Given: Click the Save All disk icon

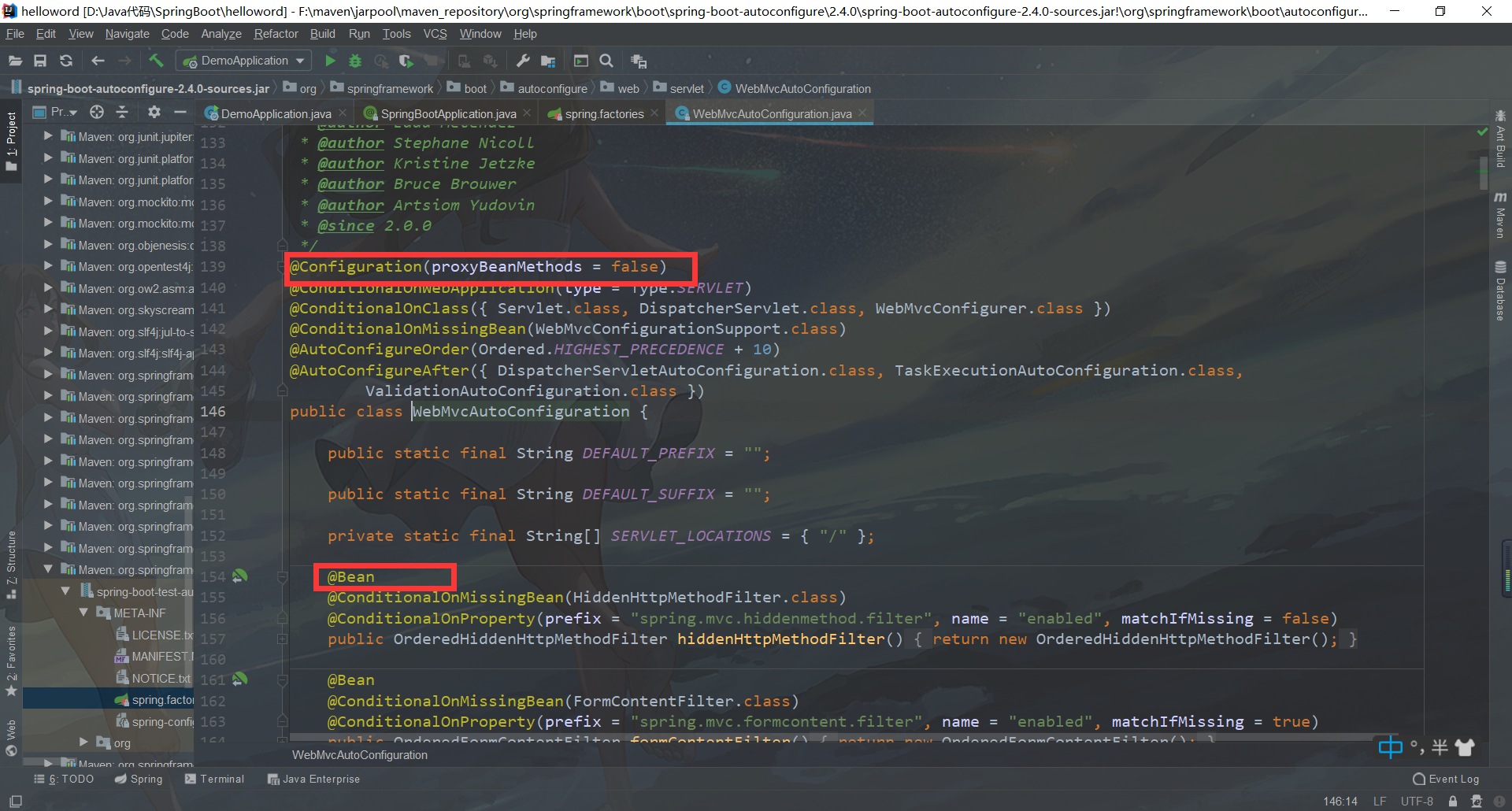Looking at the screenshot, I should click(40, 61).
